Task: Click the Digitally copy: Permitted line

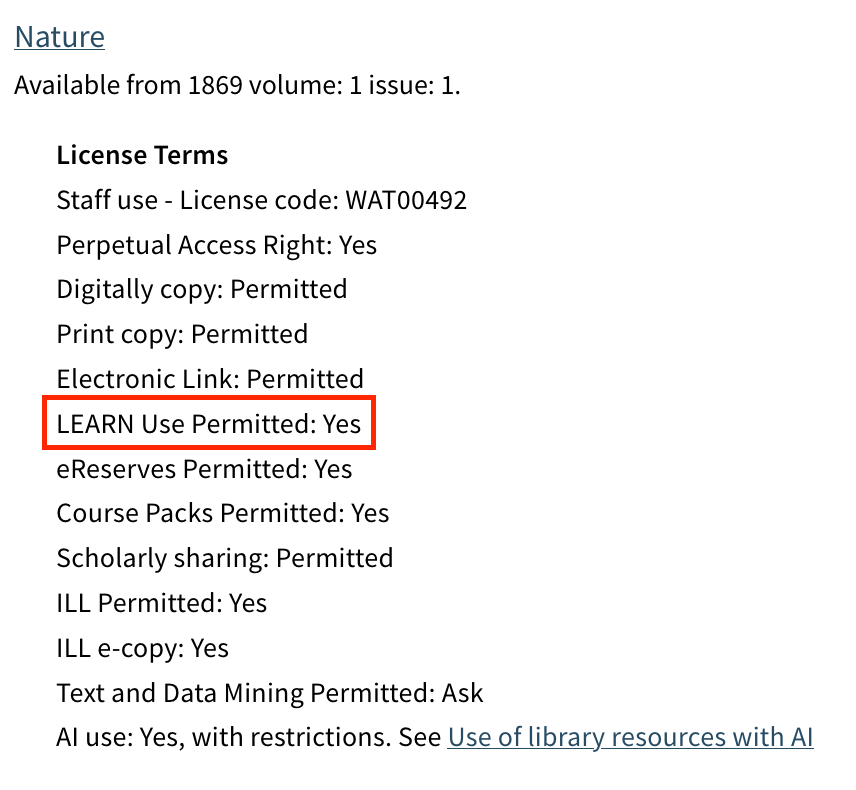Action: [201, 290]
